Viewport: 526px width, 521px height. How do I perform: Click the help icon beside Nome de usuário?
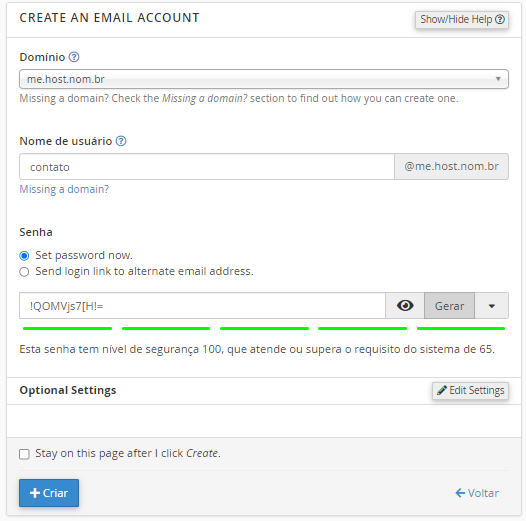pos(121,141)
